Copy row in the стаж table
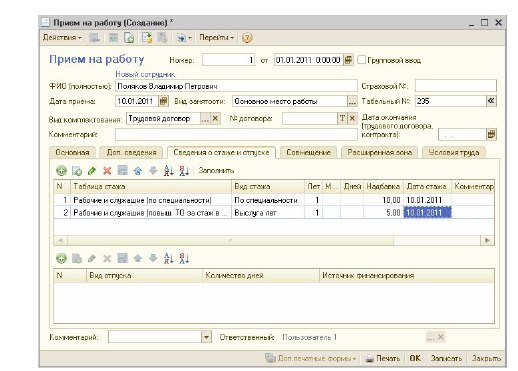This screenshot has width=518, height=371. [77, 171]
